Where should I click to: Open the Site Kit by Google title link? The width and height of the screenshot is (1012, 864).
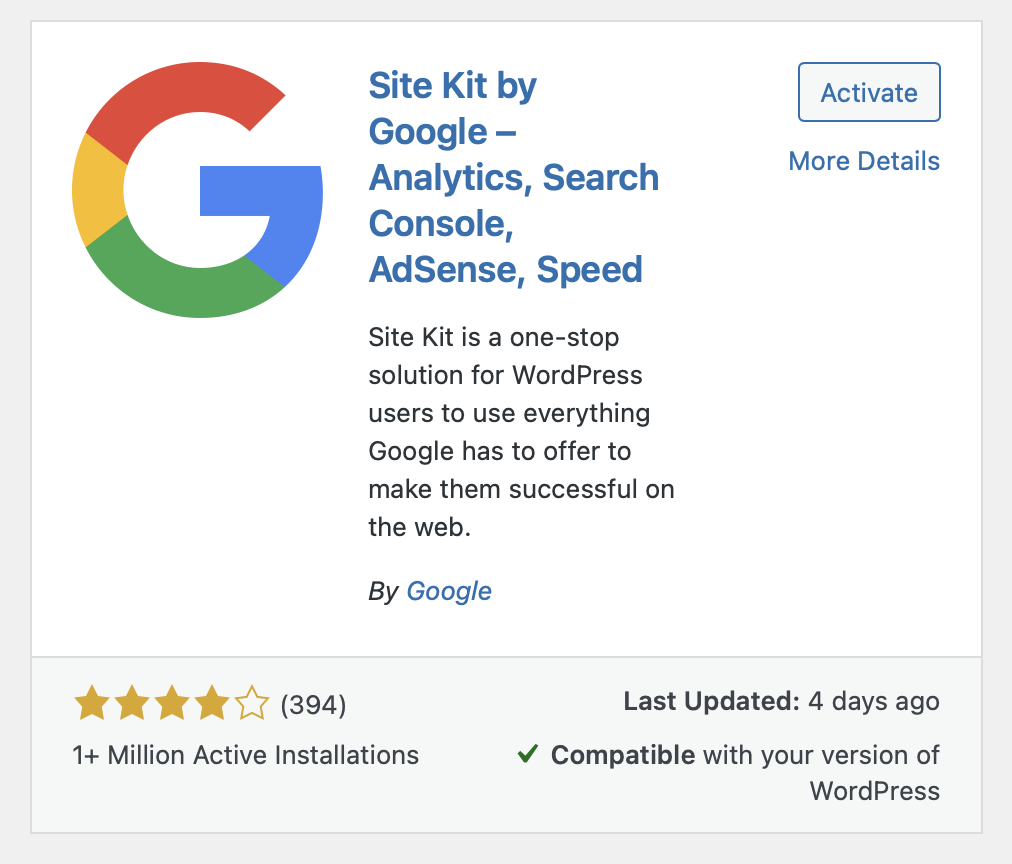[x=513, y=177]
